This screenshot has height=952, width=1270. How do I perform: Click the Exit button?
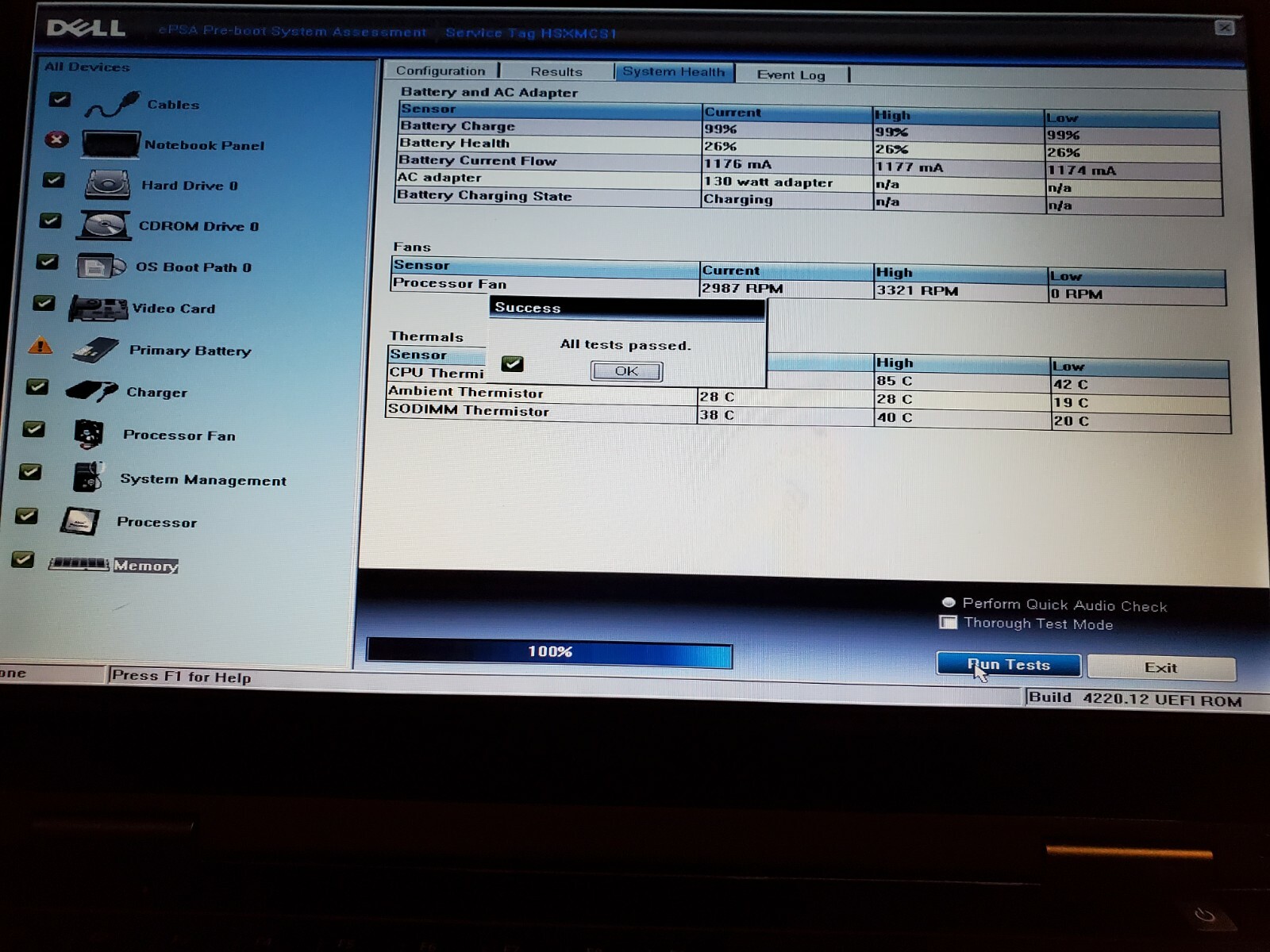coord(1161,668)
